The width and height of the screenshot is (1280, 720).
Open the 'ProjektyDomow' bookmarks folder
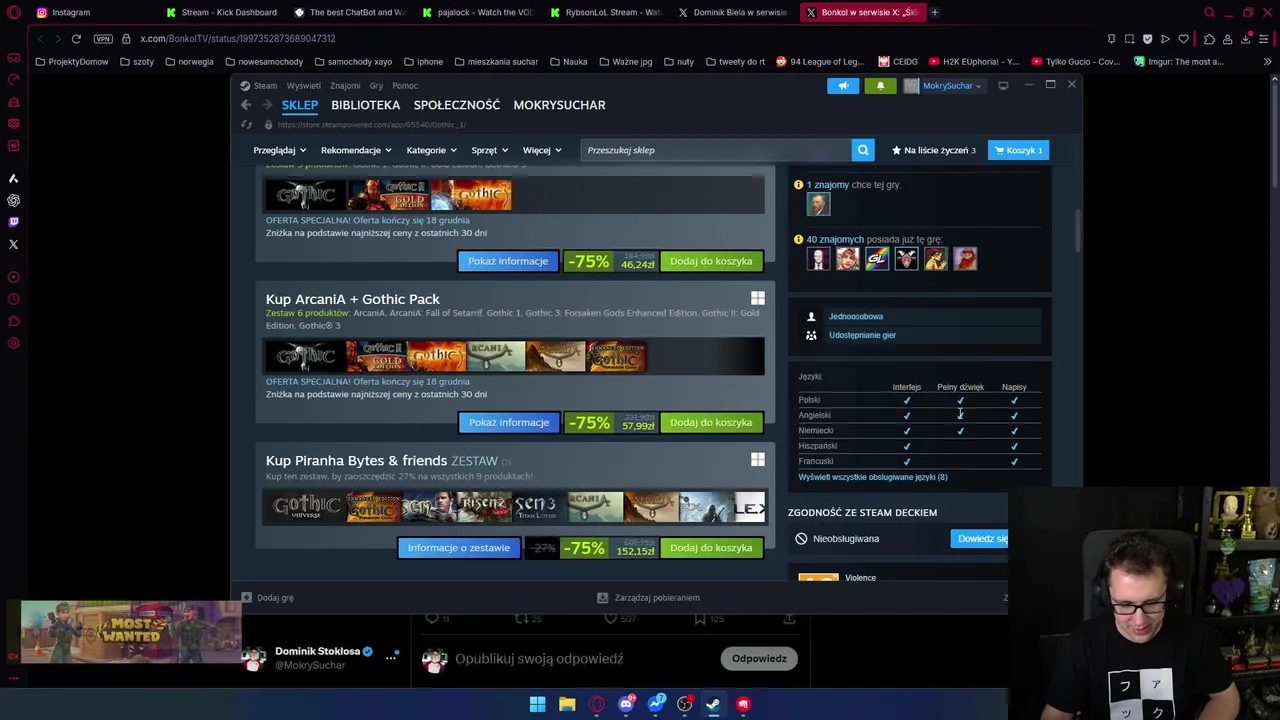71,62
